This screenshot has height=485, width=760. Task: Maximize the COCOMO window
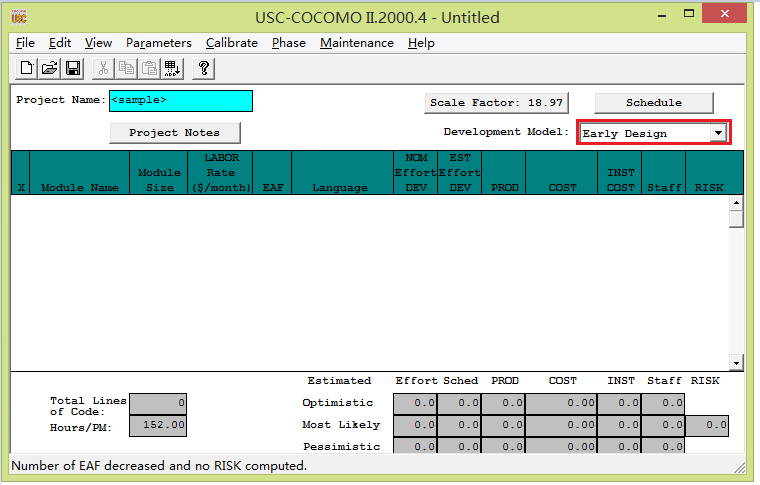[689, 14]
